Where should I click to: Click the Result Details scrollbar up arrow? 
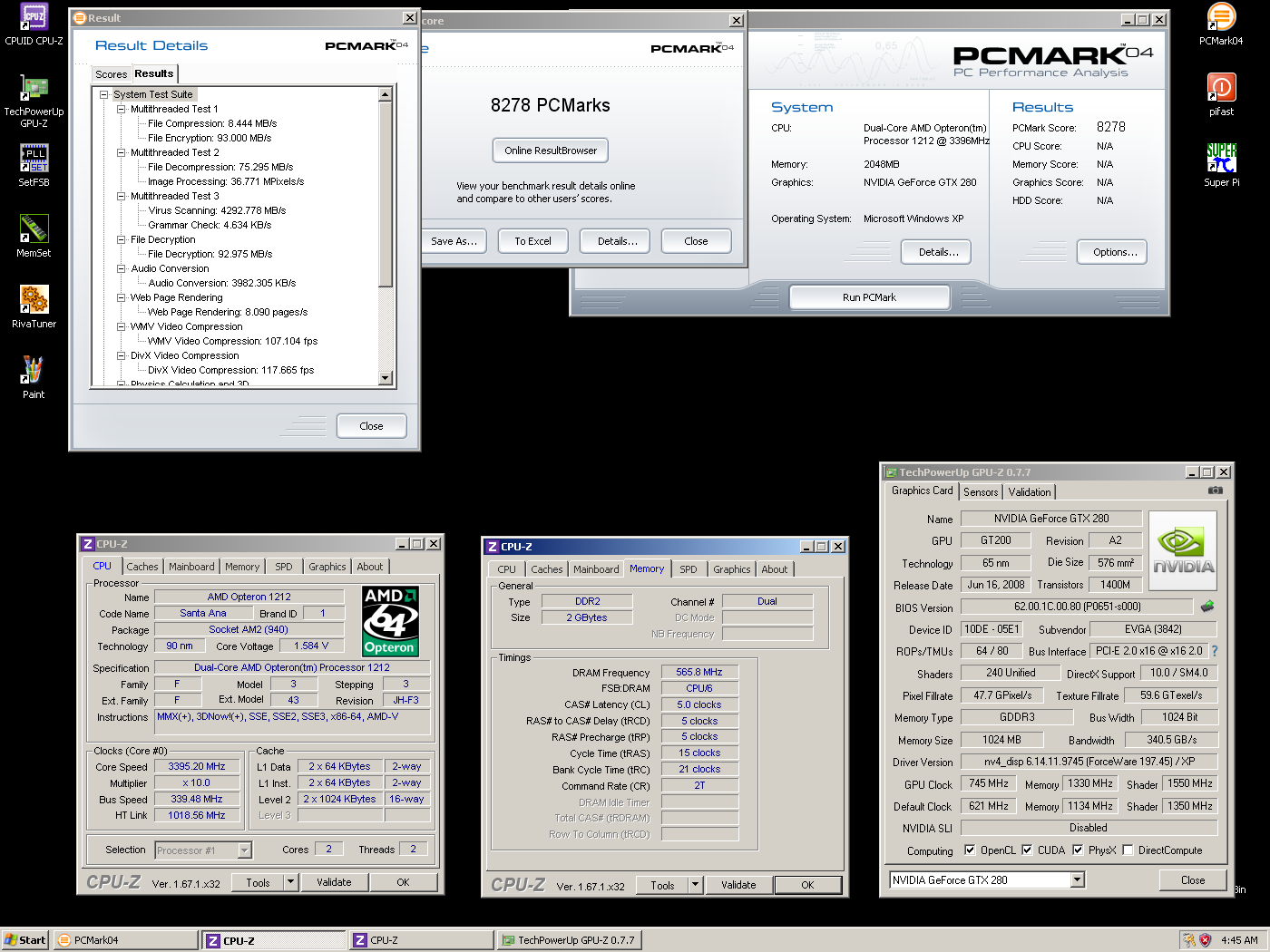(386, 94)
